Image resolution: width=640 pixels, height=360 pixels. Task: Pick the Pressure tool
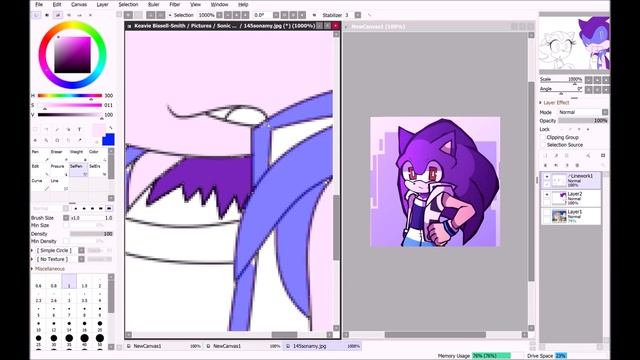point(58,170)
